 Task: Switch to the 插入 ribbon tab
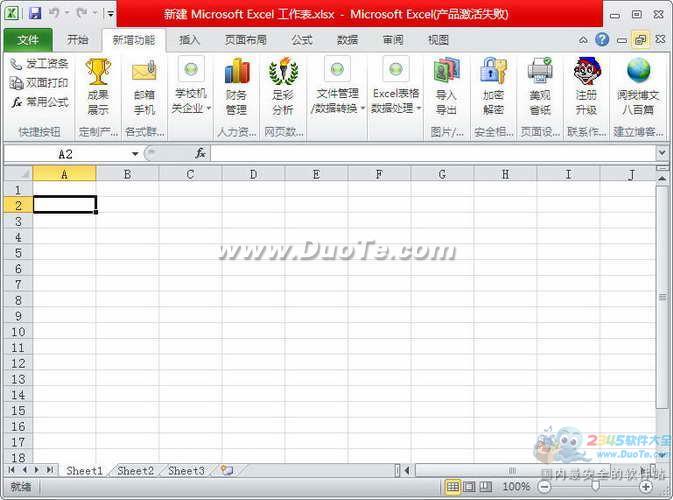click(x=190, y=40)
